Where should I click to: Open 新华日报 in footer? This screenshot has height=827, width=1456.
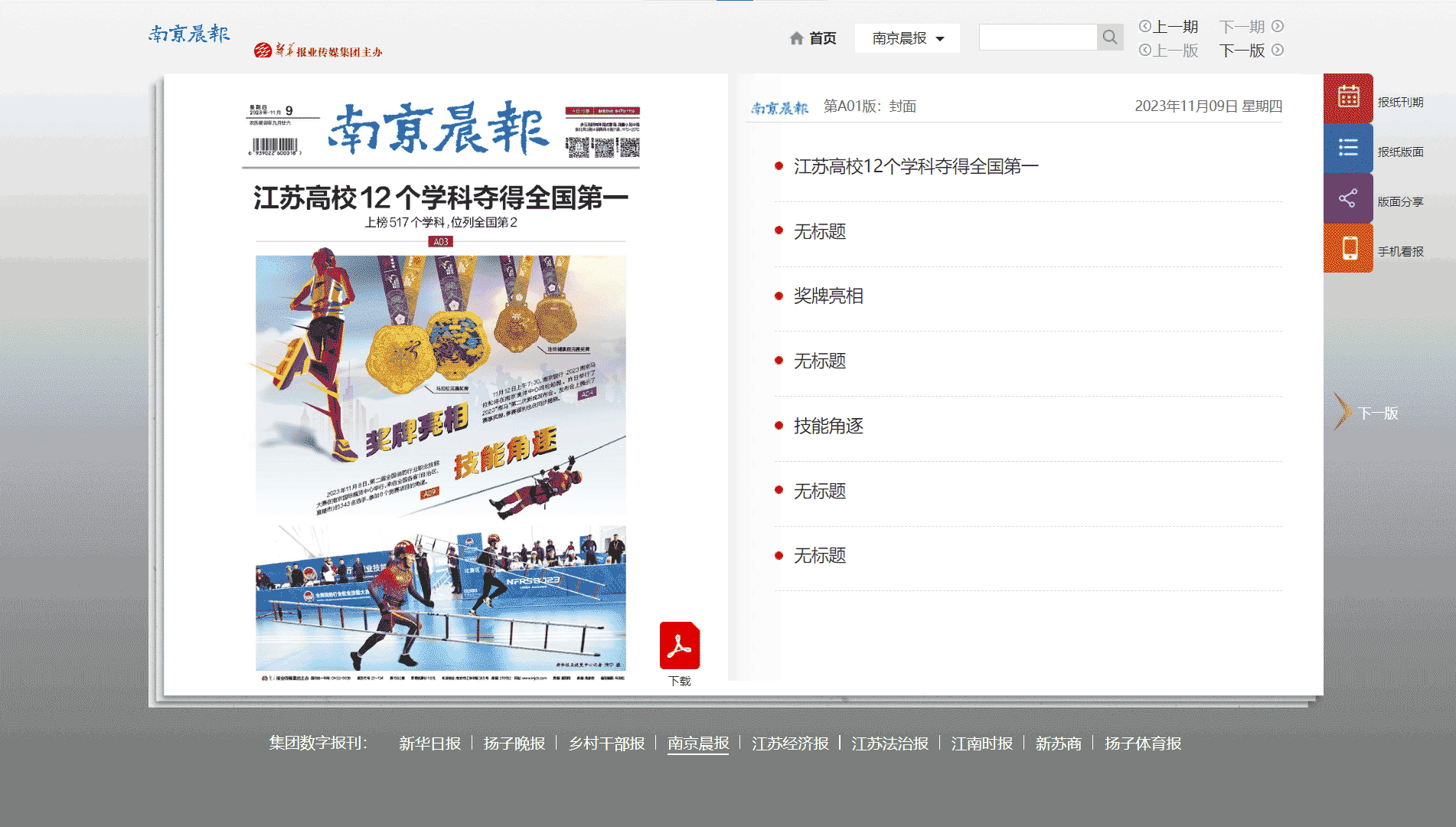click(x=430, y=744)
